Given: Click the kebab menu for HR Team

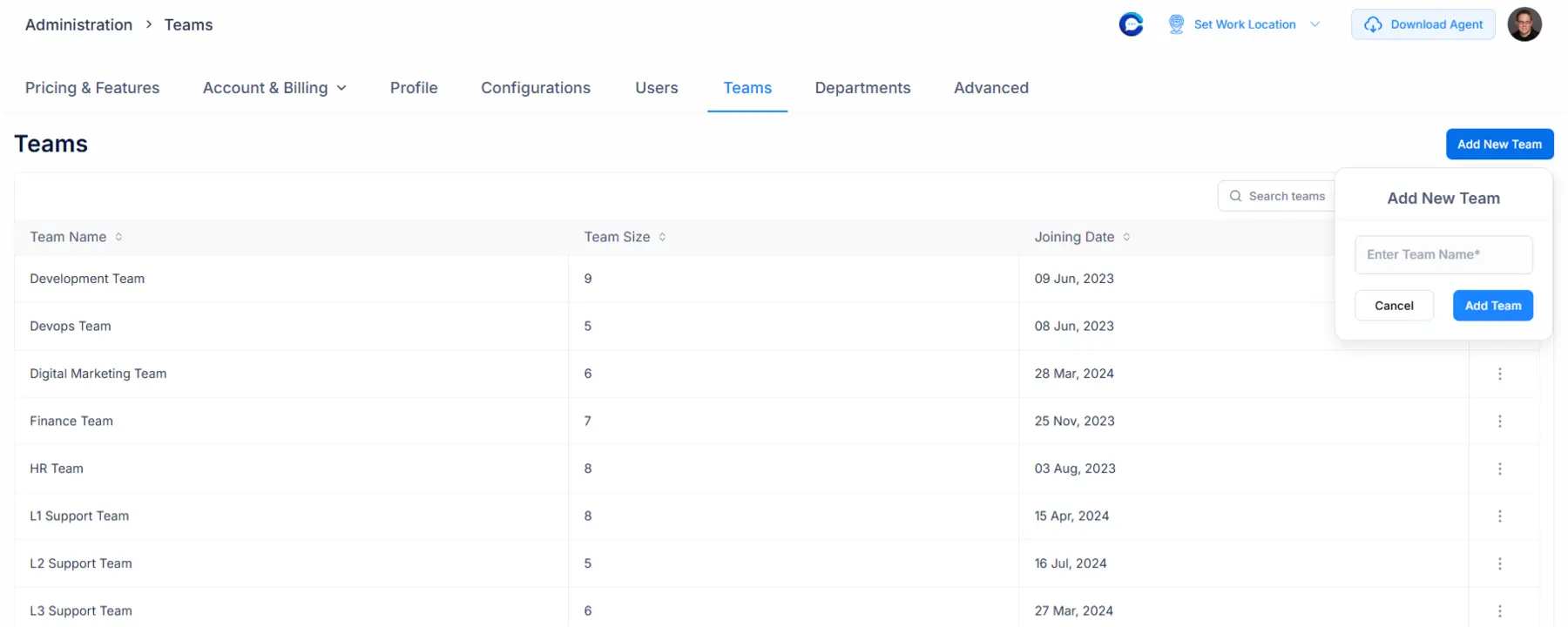Looking at the screenshot, I should coord(1499,469).
